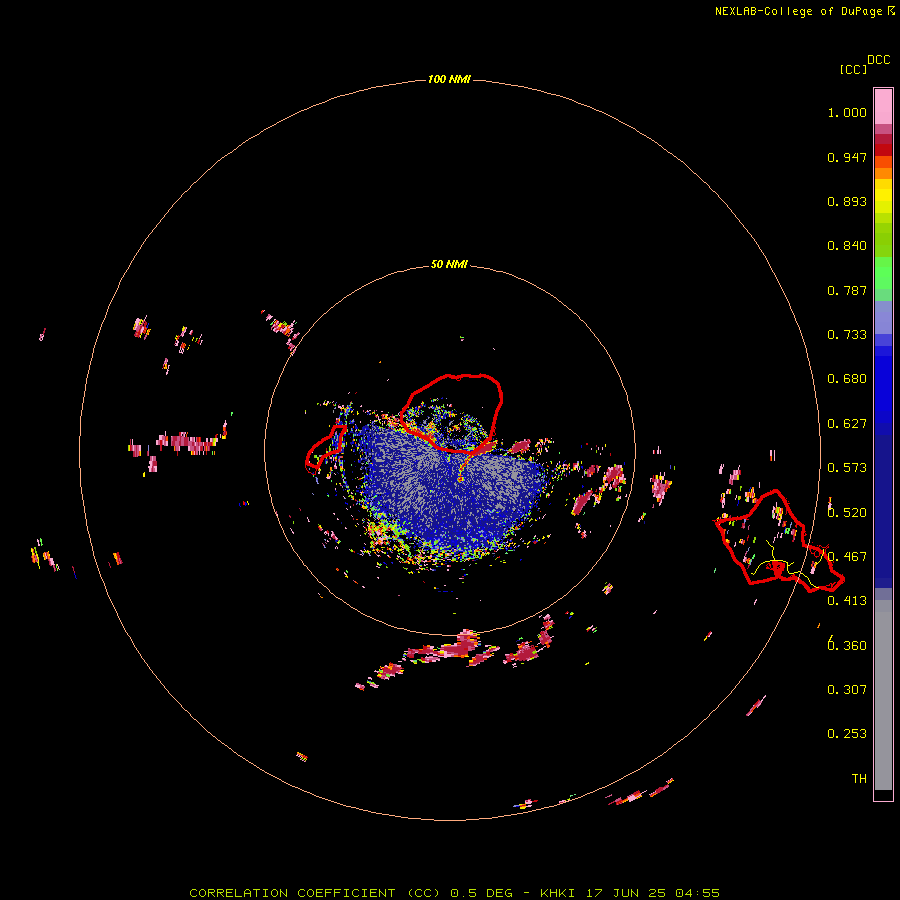
Task: Select the 0.787 color bar value
Action: (847, 290)
